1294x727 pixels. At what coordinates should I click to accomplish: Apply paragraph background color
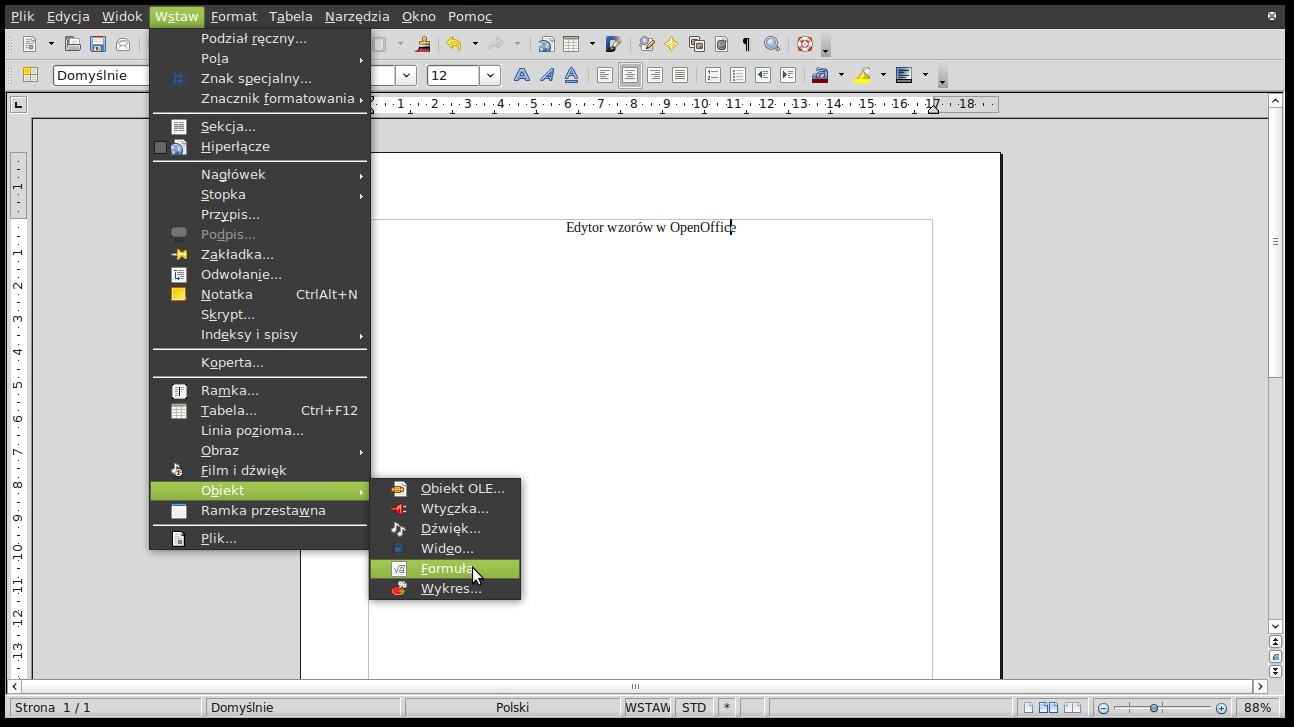(904, 75)
